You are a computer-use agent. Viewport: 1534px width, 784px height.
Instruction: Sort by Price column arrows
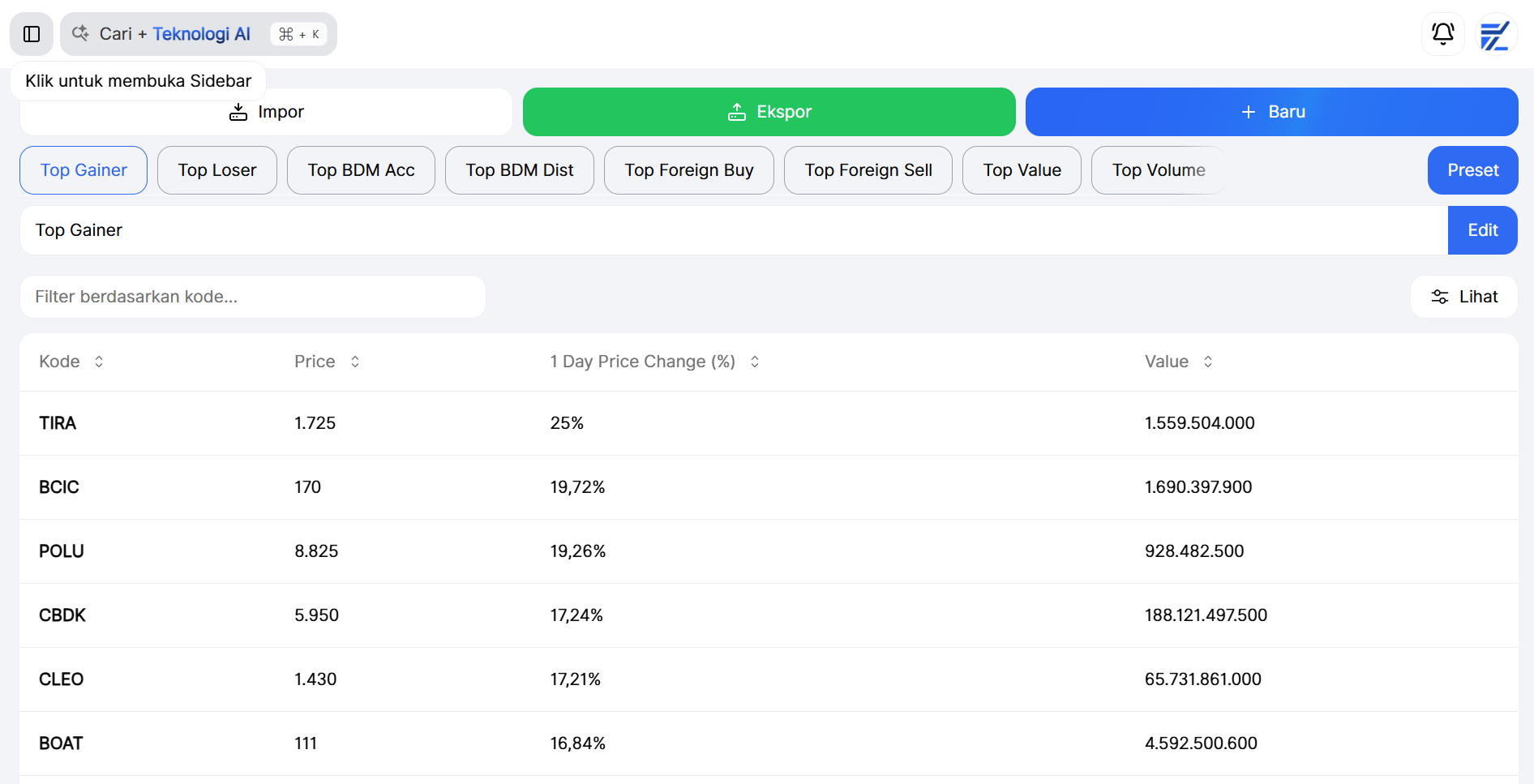coord(354,362)
